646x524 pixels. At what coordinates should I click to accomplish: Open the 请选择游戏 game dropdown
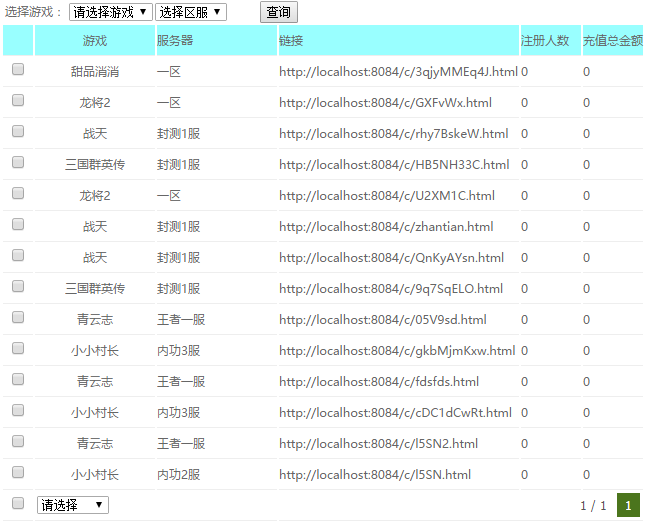(x=110, y=12)
